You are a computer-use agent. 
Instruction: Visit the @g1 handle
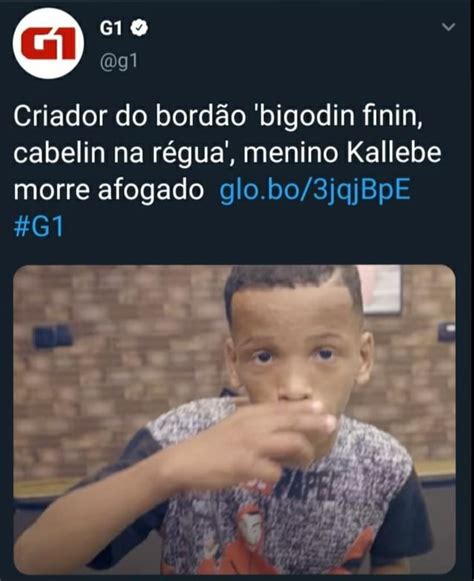119,61
